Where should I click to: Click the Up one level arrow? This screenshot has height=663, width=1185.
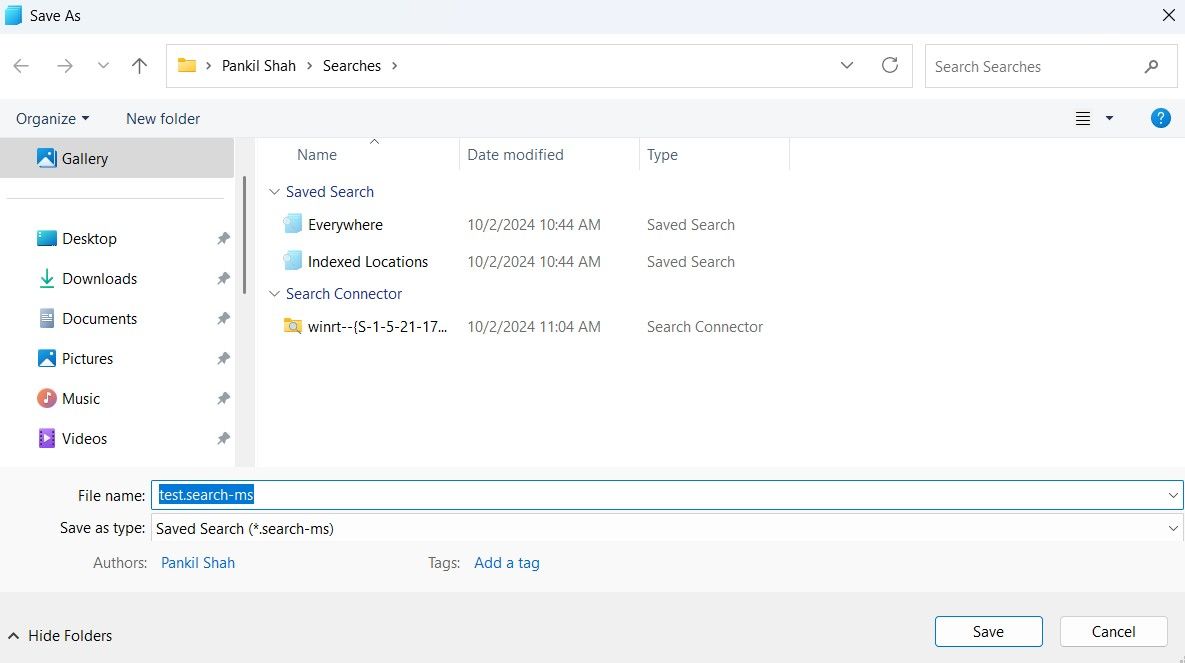coord(139,66)
